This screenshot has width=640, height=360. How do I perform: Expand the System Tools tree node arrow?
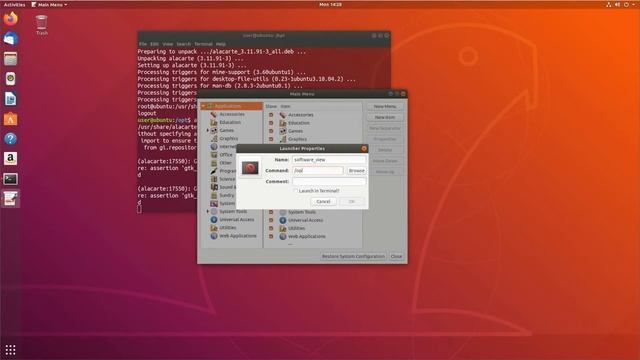[x=208, y=211]
